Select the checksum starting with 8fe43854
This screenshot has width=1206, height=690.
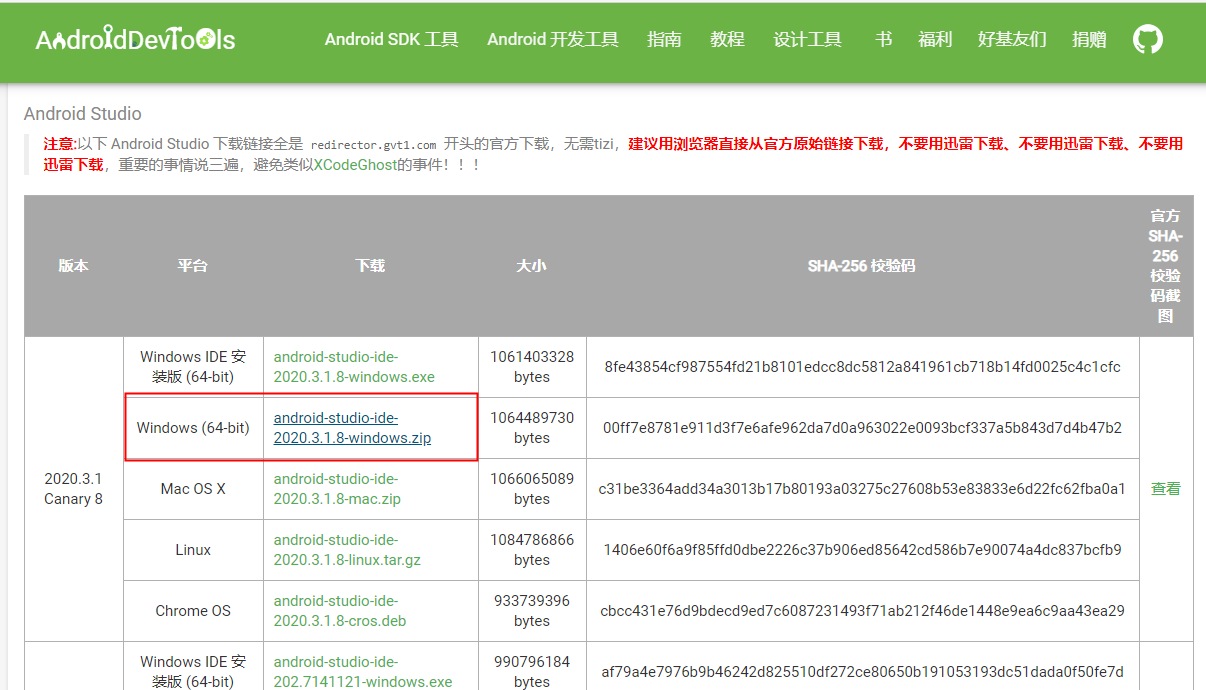point(862,367)
